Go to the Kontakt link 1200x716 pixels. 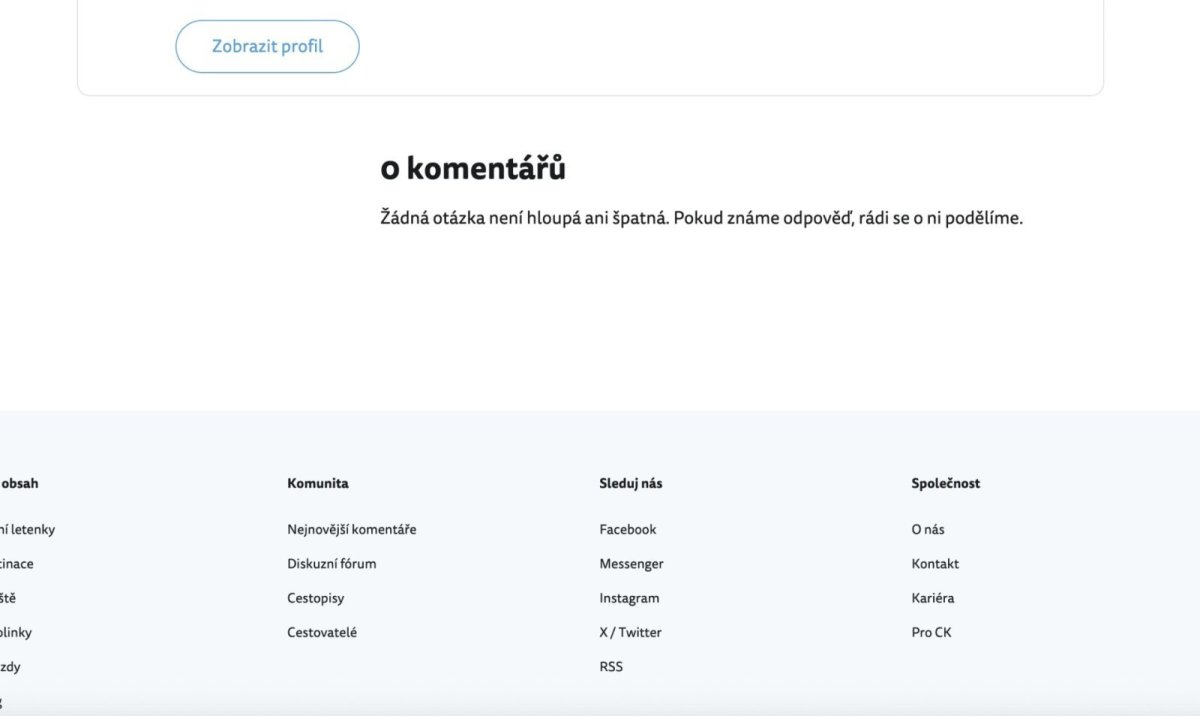[934, 564]
